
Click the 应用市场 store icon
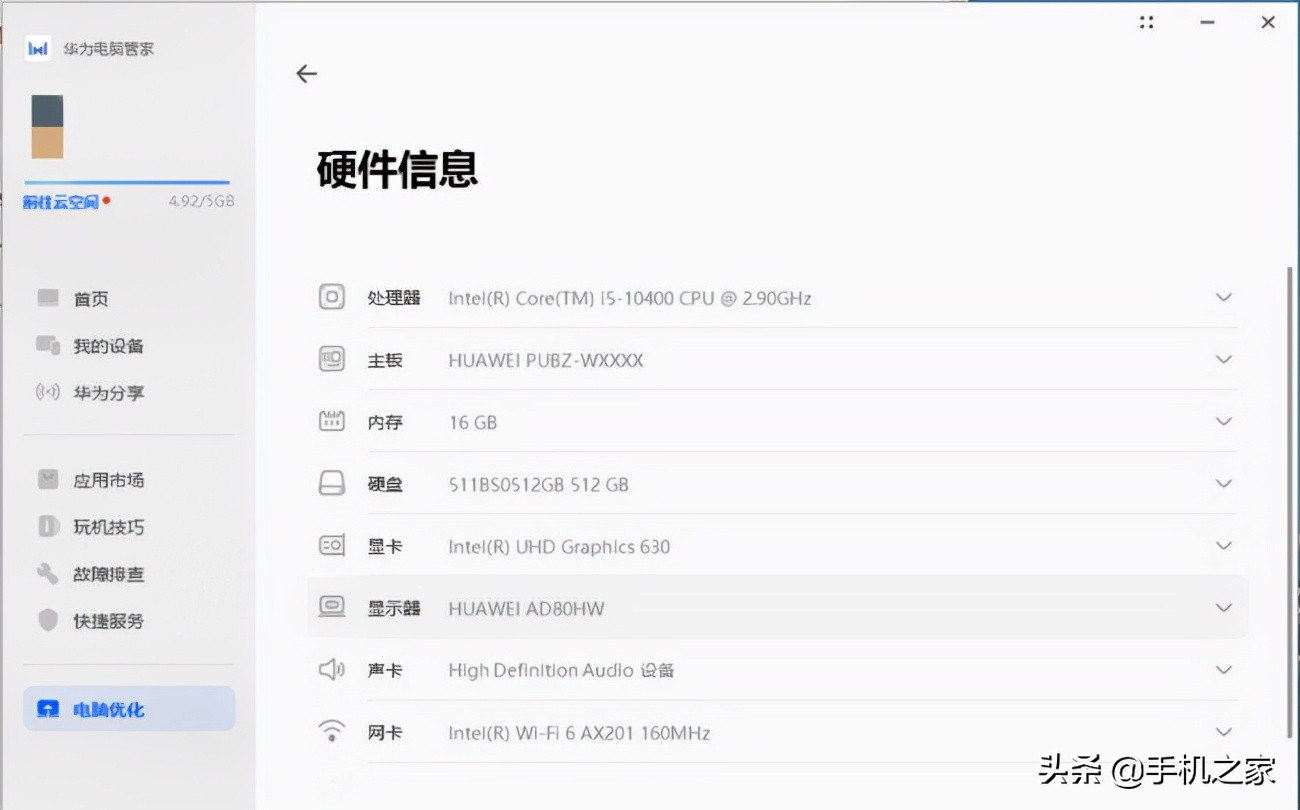pyautogui.click(x=48, y=479)
